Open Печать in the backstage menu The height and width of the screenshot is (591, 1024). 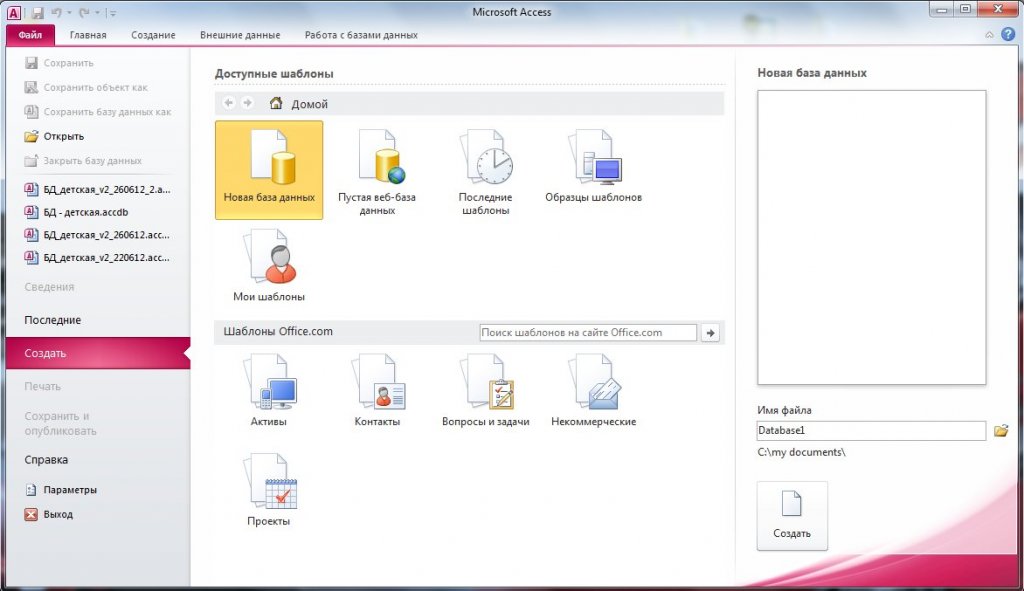[42, 387]
